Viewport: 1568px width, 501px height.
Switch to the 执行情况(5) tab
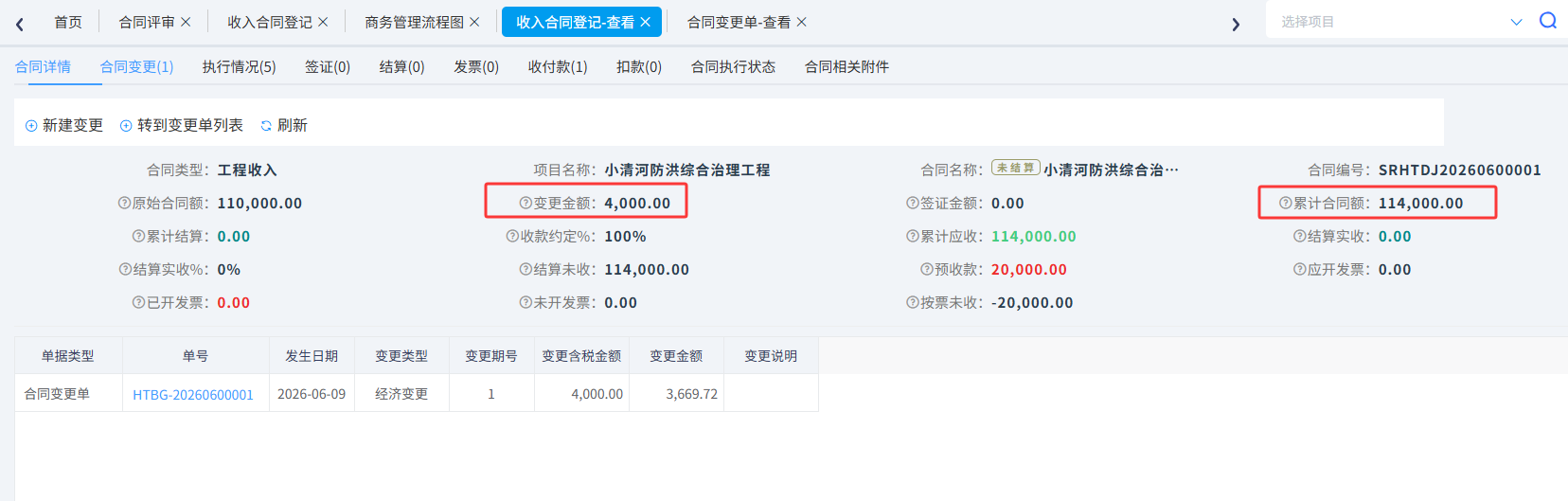(x=239, y=66)
